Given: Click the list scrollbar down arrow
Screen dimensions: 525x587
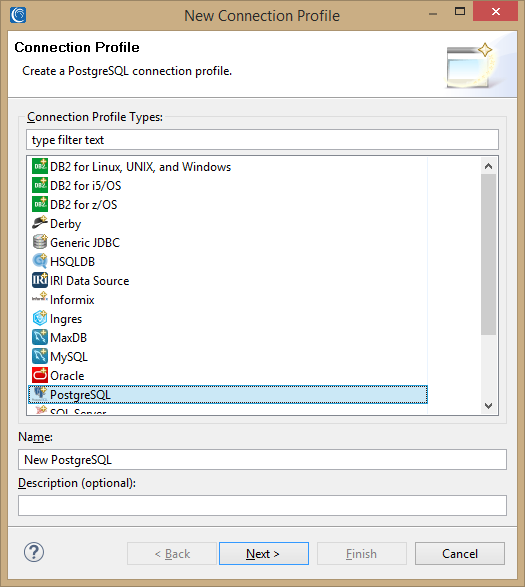Looking at the screenshot, I should (x=488, y=406).
